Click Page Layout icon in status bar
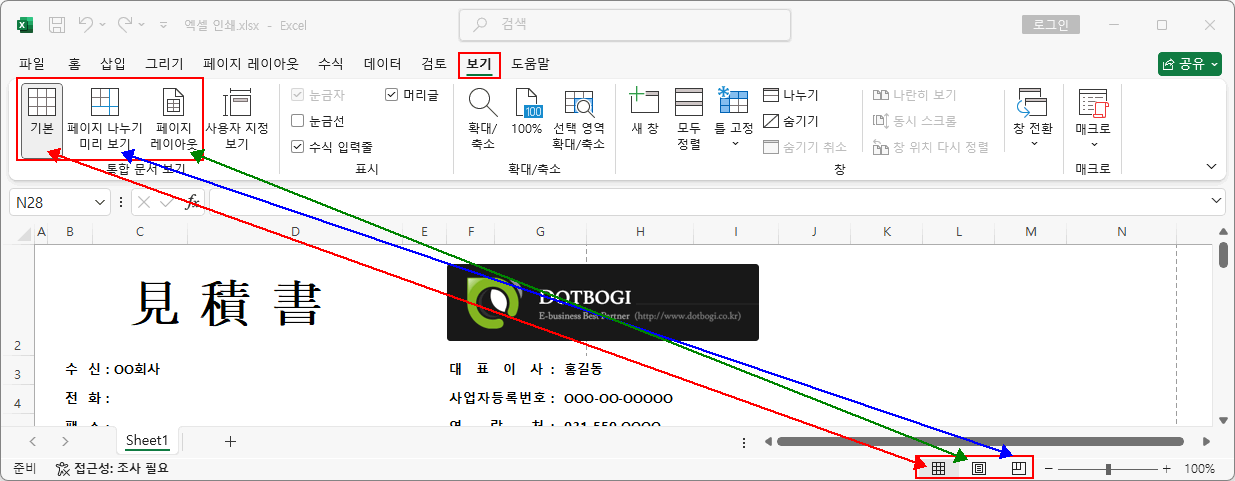 click(x=979, y=468)
